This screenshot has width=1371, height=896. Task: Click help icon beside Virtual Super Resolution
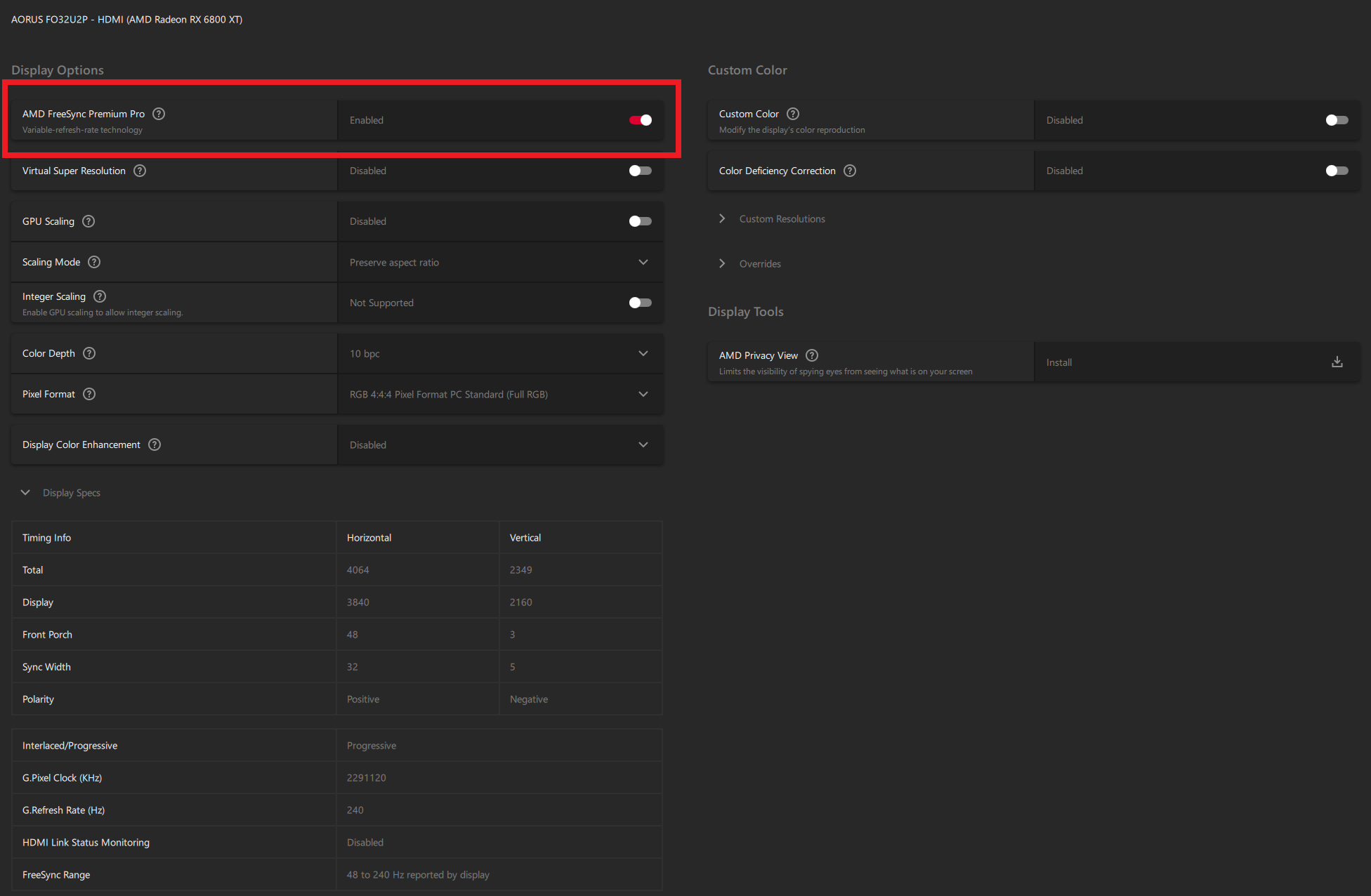[x=140, y=171]
